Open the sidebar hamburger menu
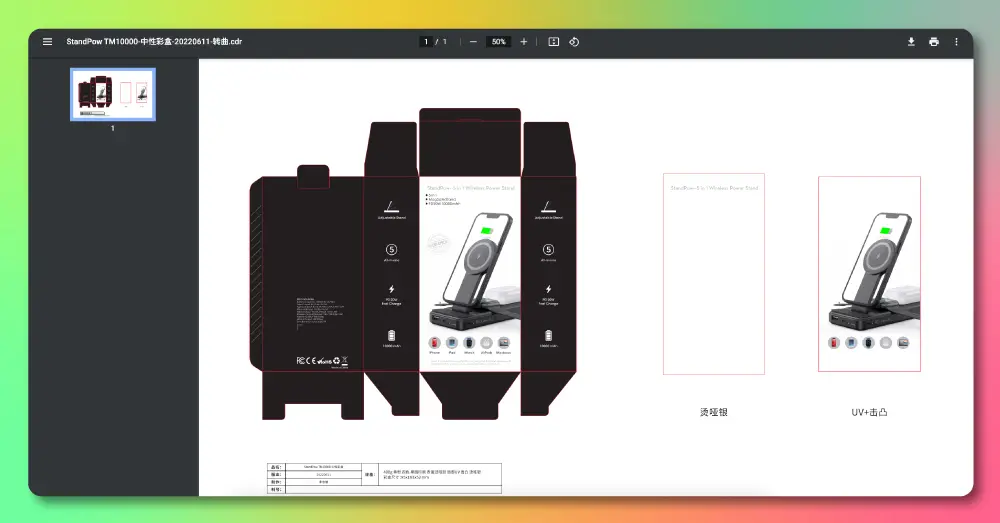Viewport: 1000px width, 523px height. click(x=47, y=41)
